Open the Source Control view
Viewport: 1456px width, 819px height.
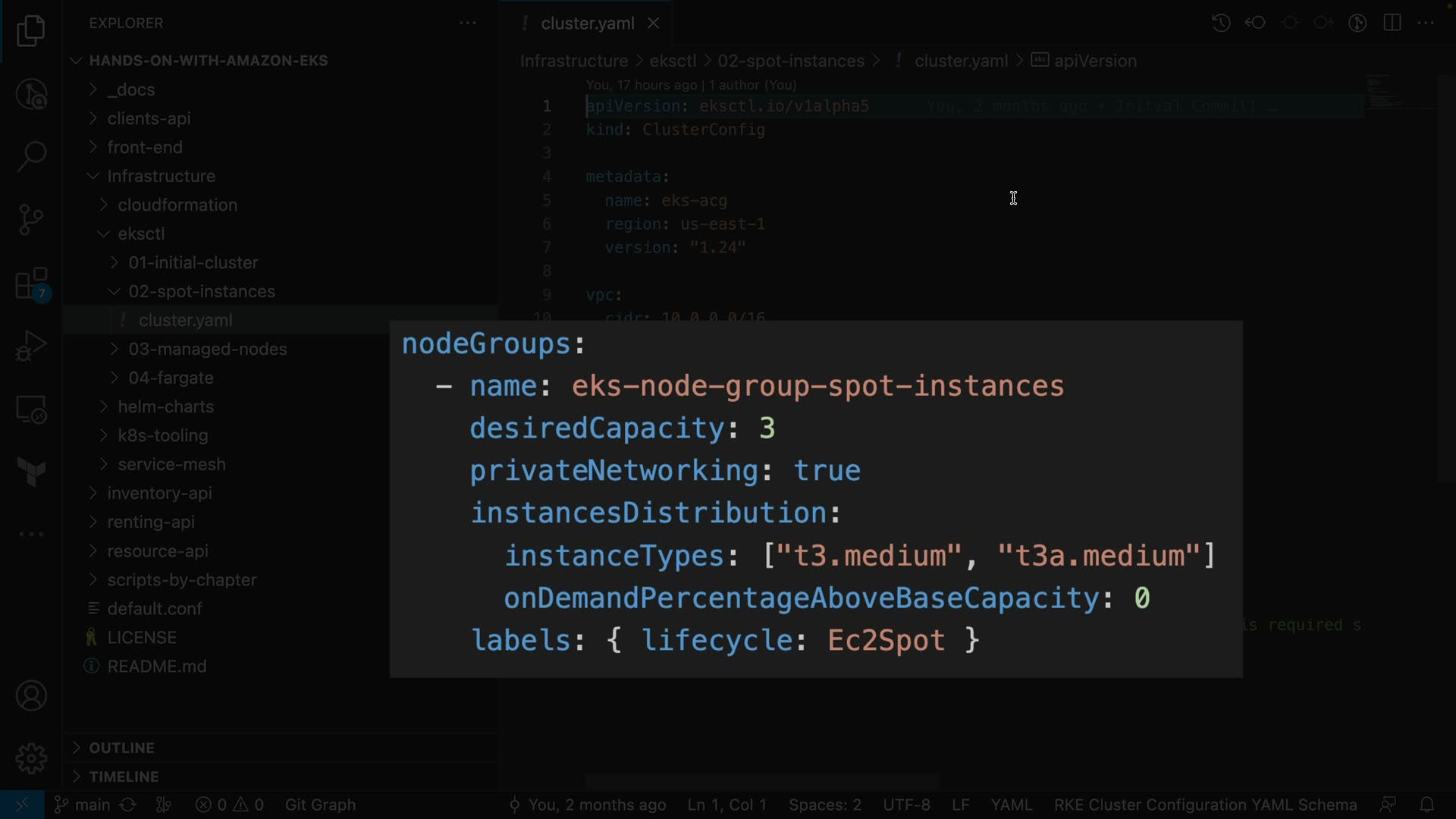(x=31, y=220)
